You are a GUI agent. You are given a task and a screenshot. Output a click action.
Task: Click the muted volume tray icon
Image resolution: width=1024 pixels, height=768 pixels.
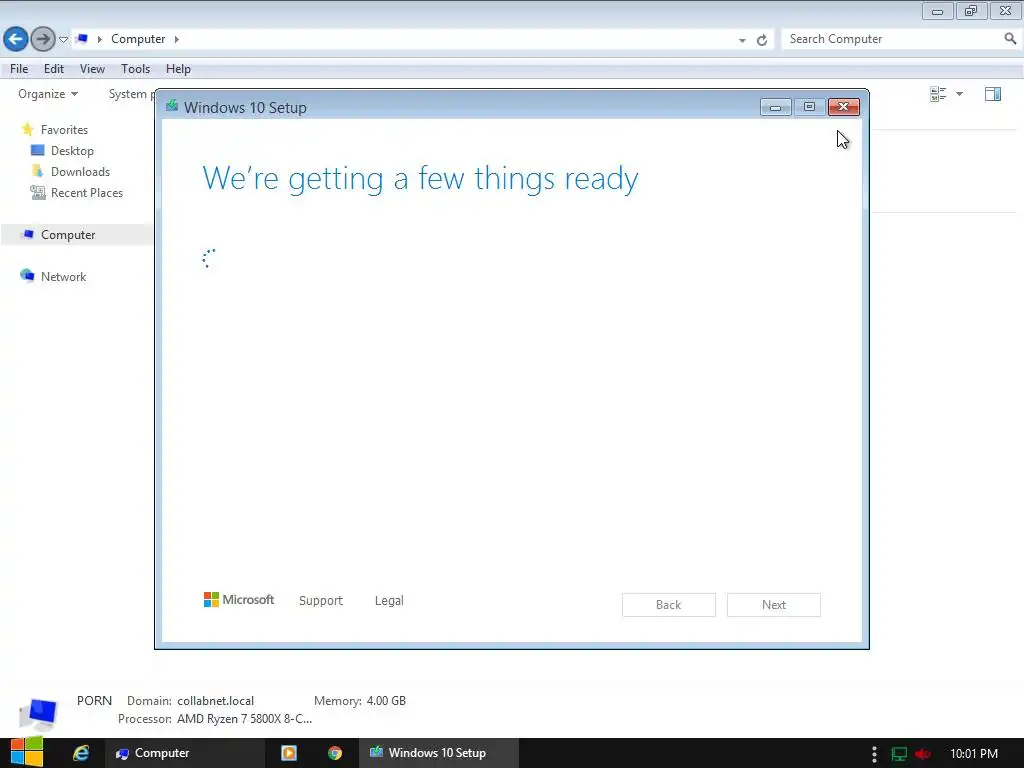click(923, 754)
